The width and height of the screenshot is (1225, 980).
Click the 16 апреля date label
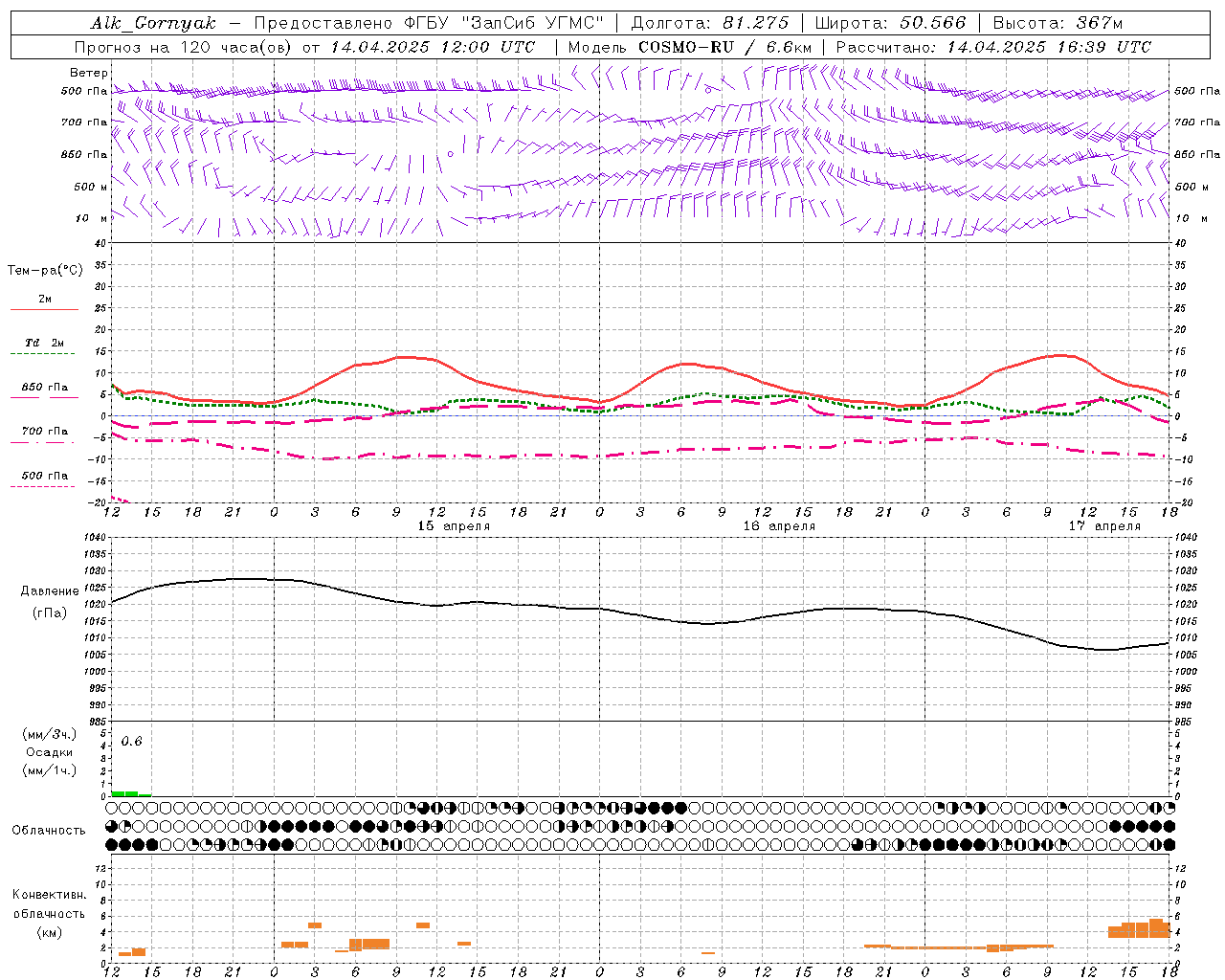tap(779, 526)
